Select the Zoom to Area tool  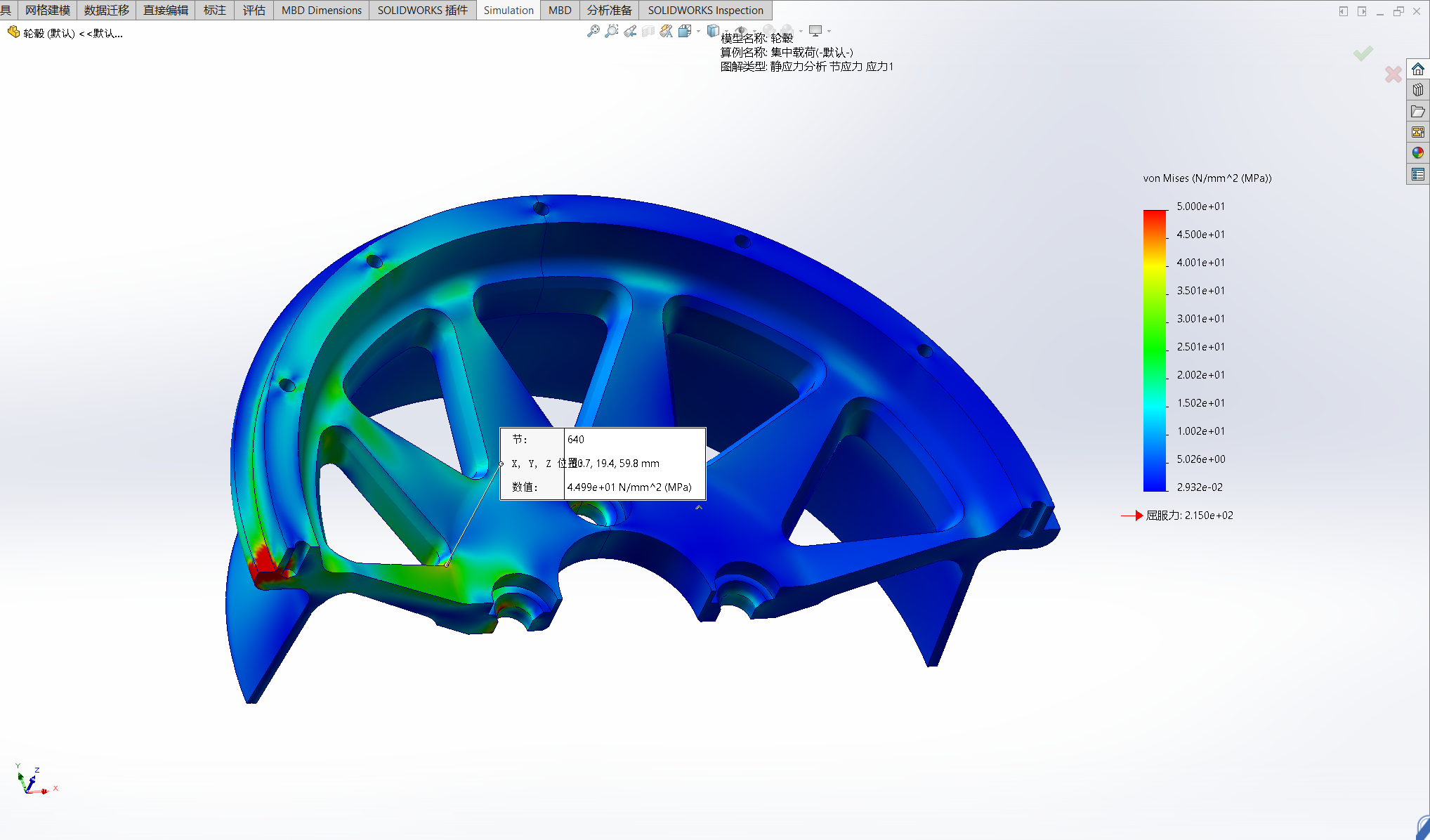612,31
